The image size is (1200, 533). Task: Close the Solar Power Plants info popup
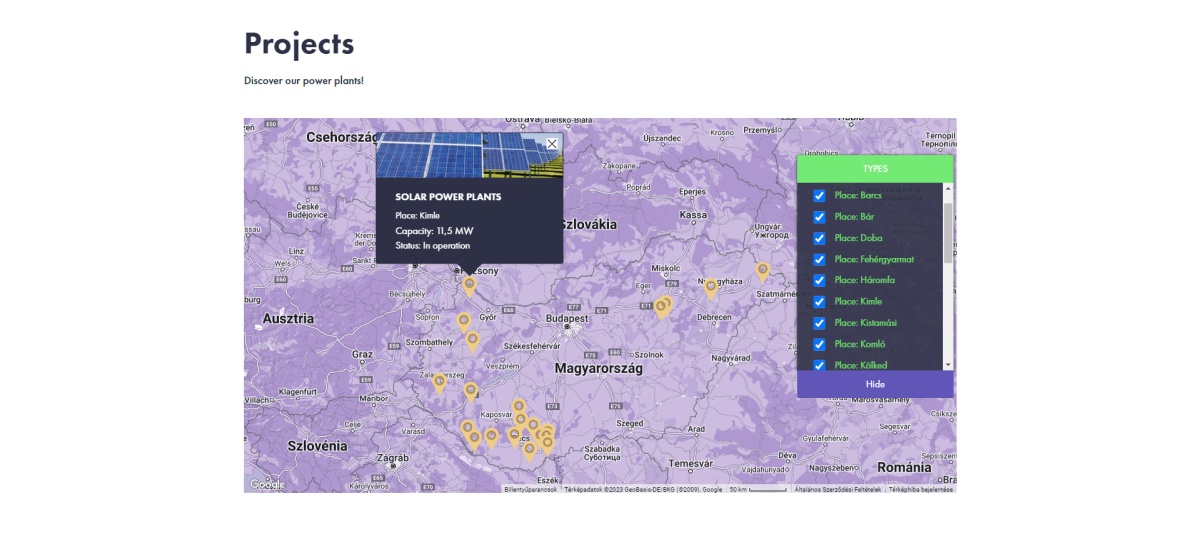[x=552, y=144]
